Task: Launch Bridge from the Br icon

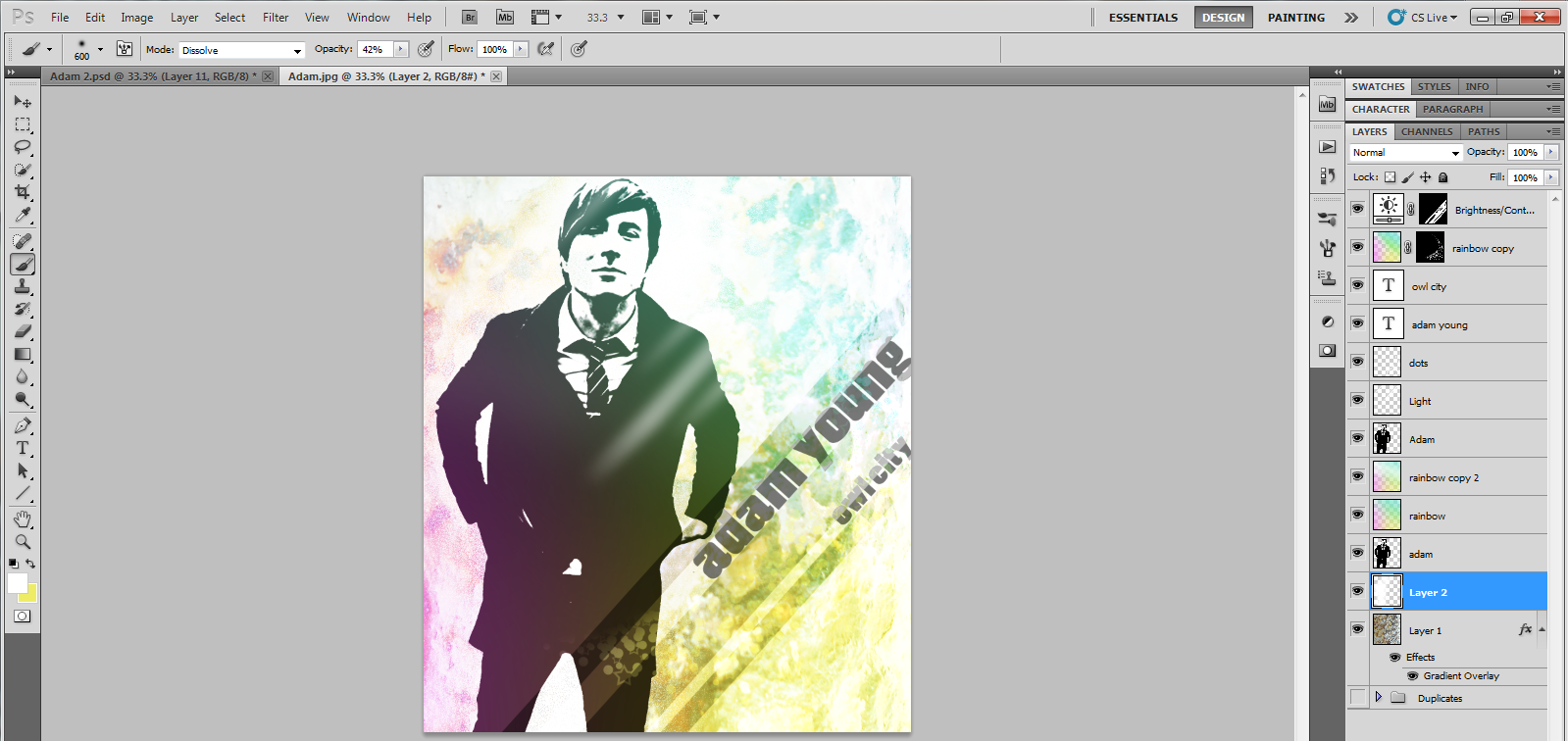Action: [470, 18]
